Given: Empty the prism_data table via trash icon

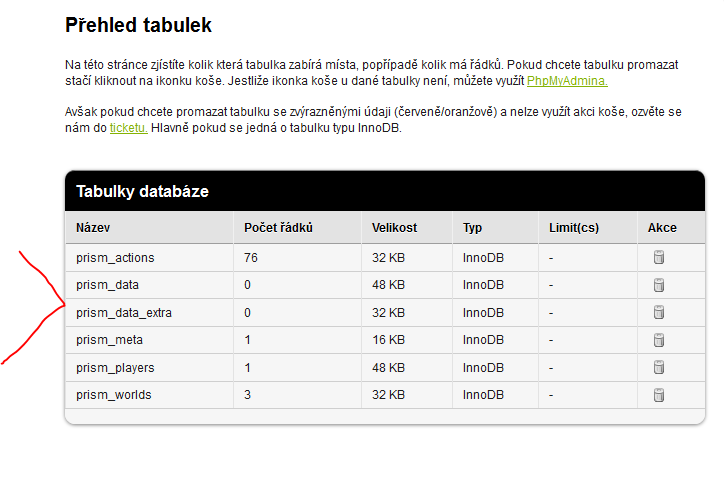Looking at the screenshot, I should (x=658, y=285).
